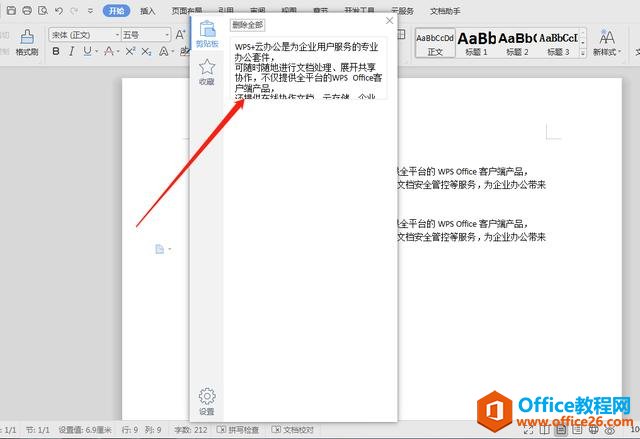Click the Save icon in quick access toolbar

(11, 10)
